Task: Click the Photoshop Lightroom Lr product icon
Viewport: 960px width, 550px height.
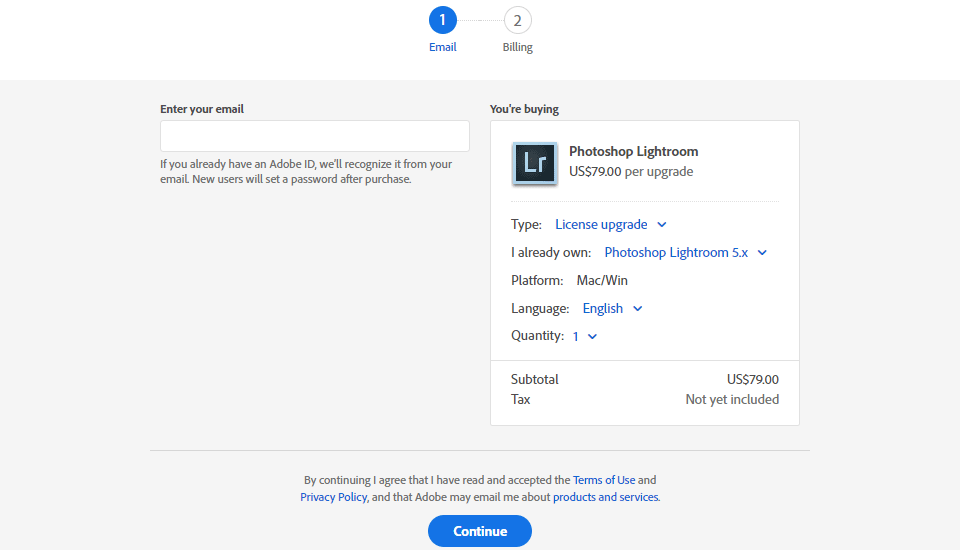Action: click(534, 163)
